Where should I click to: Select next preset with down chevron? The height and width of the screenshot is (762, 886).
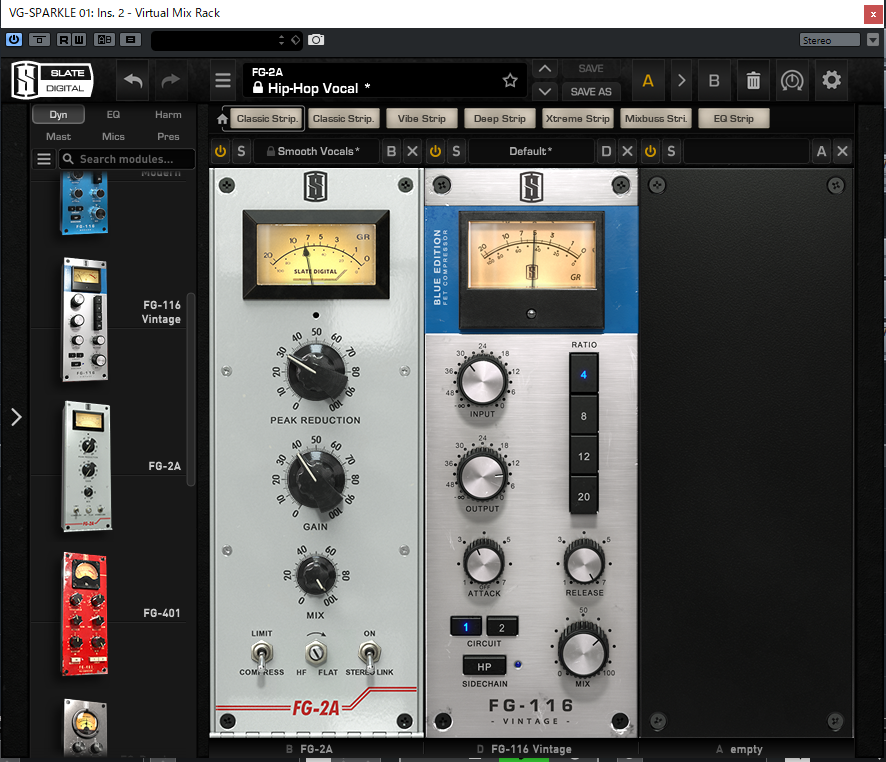tap(545, 91)
